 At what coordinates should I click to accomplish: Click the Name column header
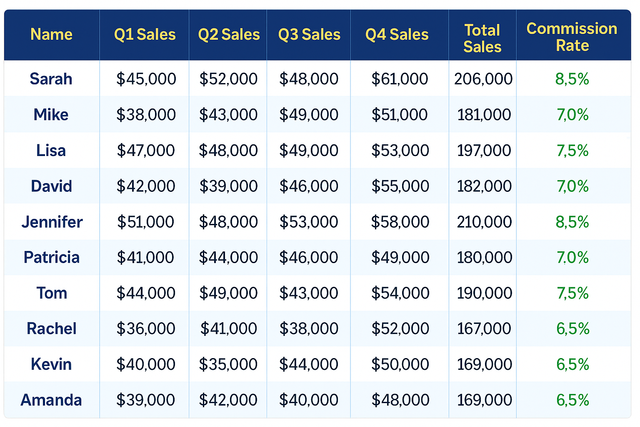[51, 35]
